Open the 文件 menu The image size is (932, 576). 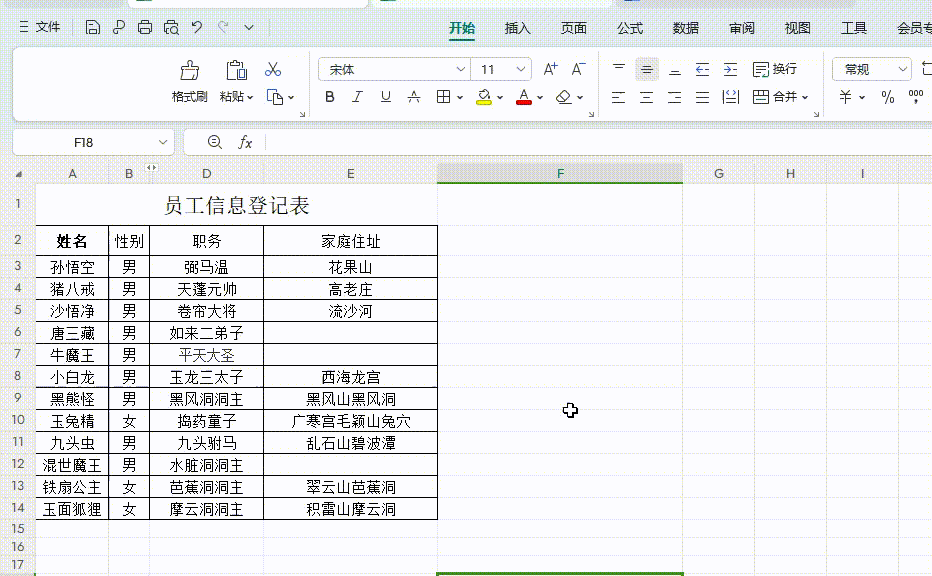coord(40,27)
